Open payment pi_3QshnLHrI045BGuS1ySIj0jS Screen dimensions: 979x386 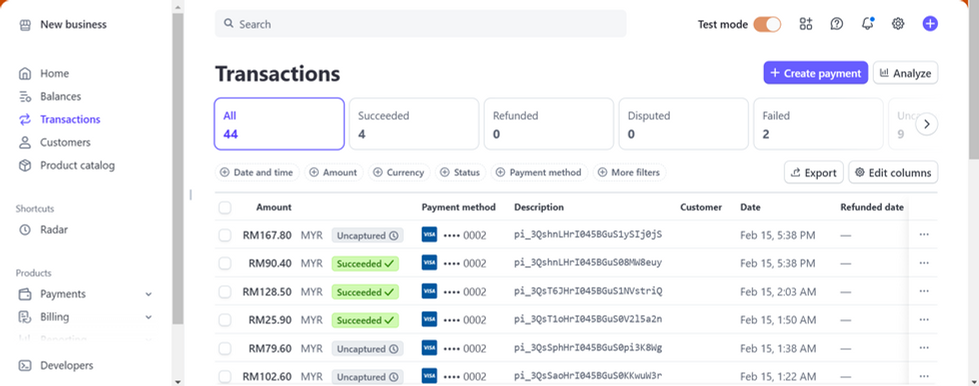coord(588,235)
